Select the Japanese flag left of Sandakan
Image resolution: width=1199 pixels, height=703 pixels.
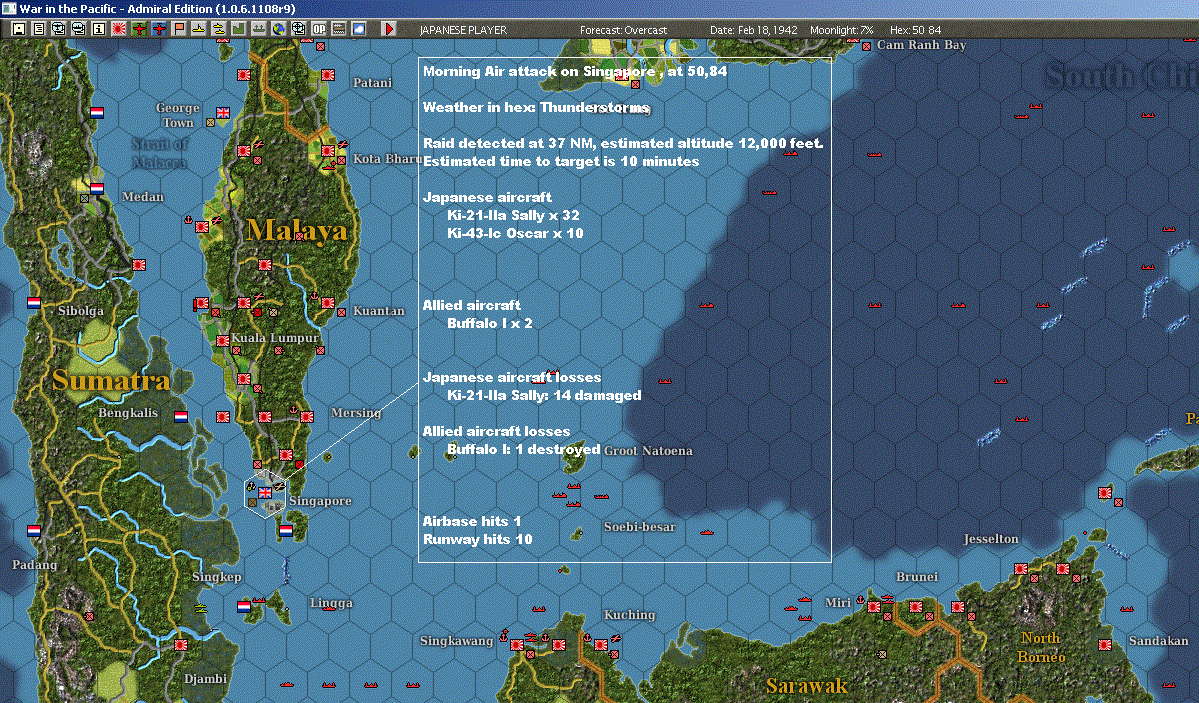click(1104, 645)
